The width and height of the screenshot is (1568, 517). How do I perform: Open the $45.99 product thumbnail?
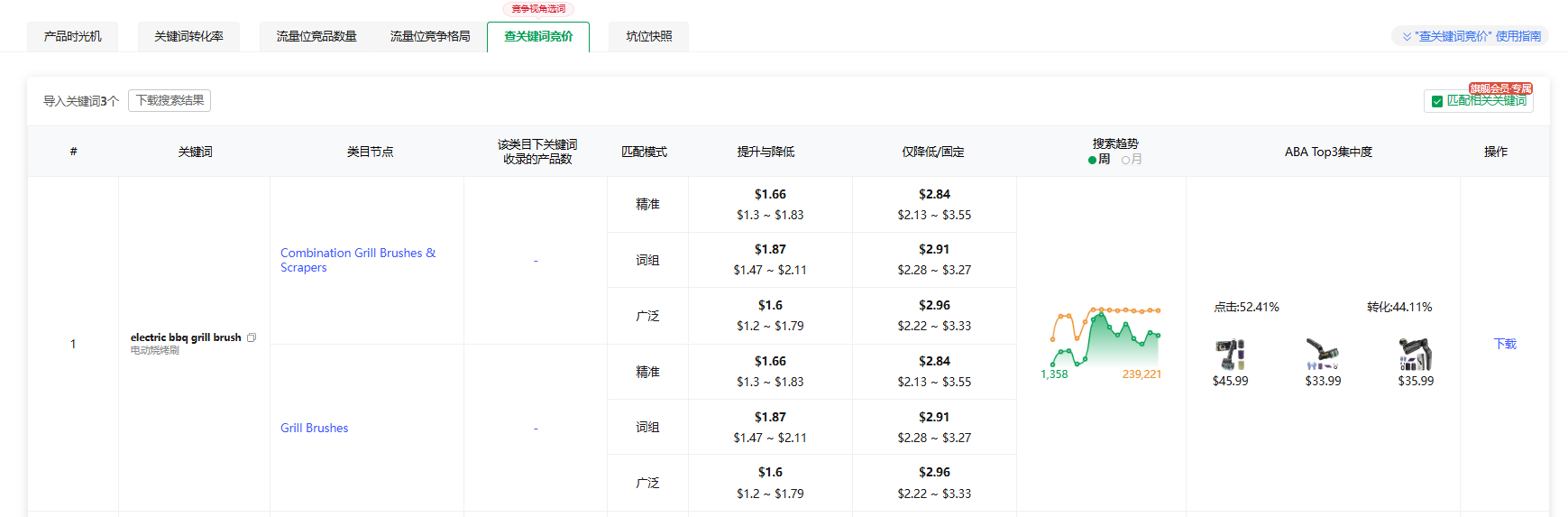pyautogui.click(x=1230, y=354)
